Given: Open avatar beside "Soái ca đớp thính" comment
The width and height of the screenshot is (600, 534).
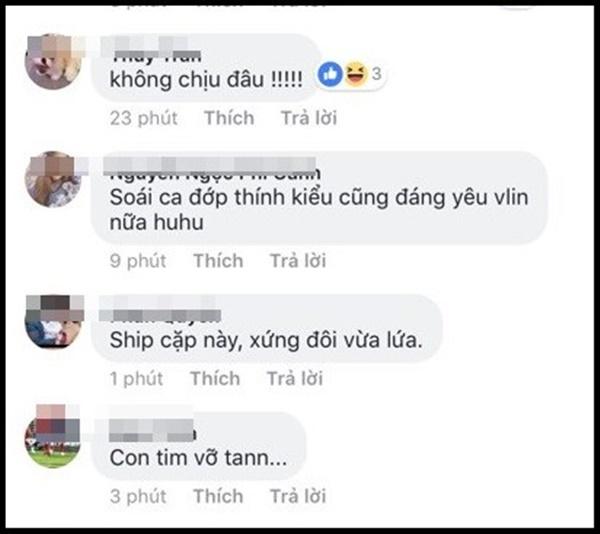Looking at the screenshot, I should point(53,179).
